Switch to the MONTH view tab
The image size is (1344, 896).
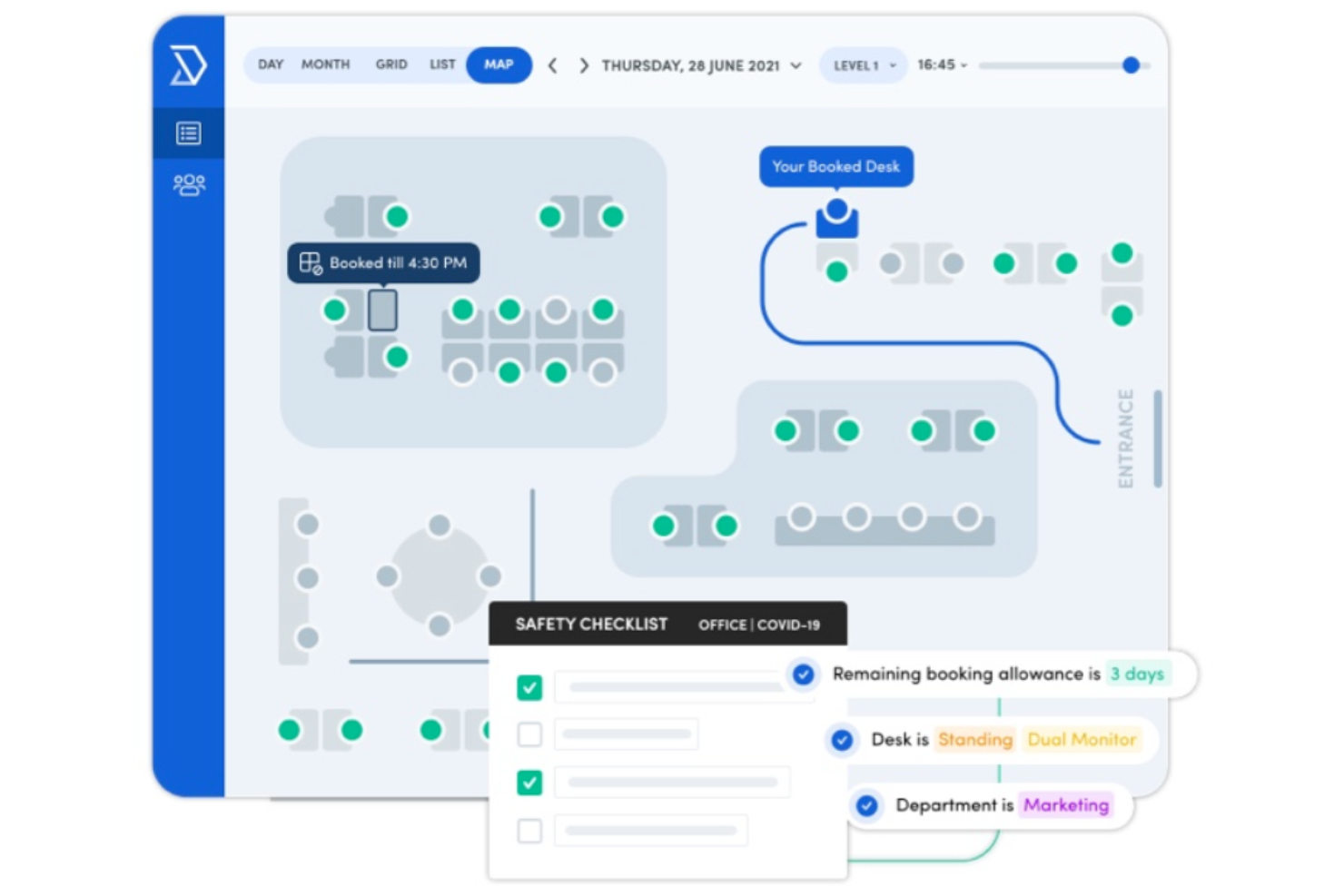click(325, 64)
